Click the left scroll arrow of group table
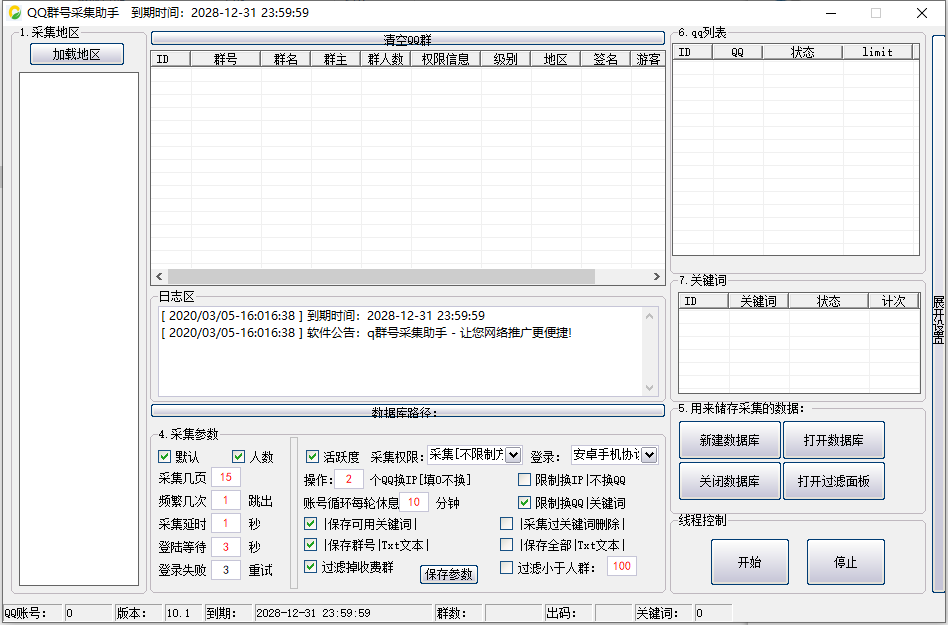Viewport: 948px width, 625px height. tap(159, 276)
